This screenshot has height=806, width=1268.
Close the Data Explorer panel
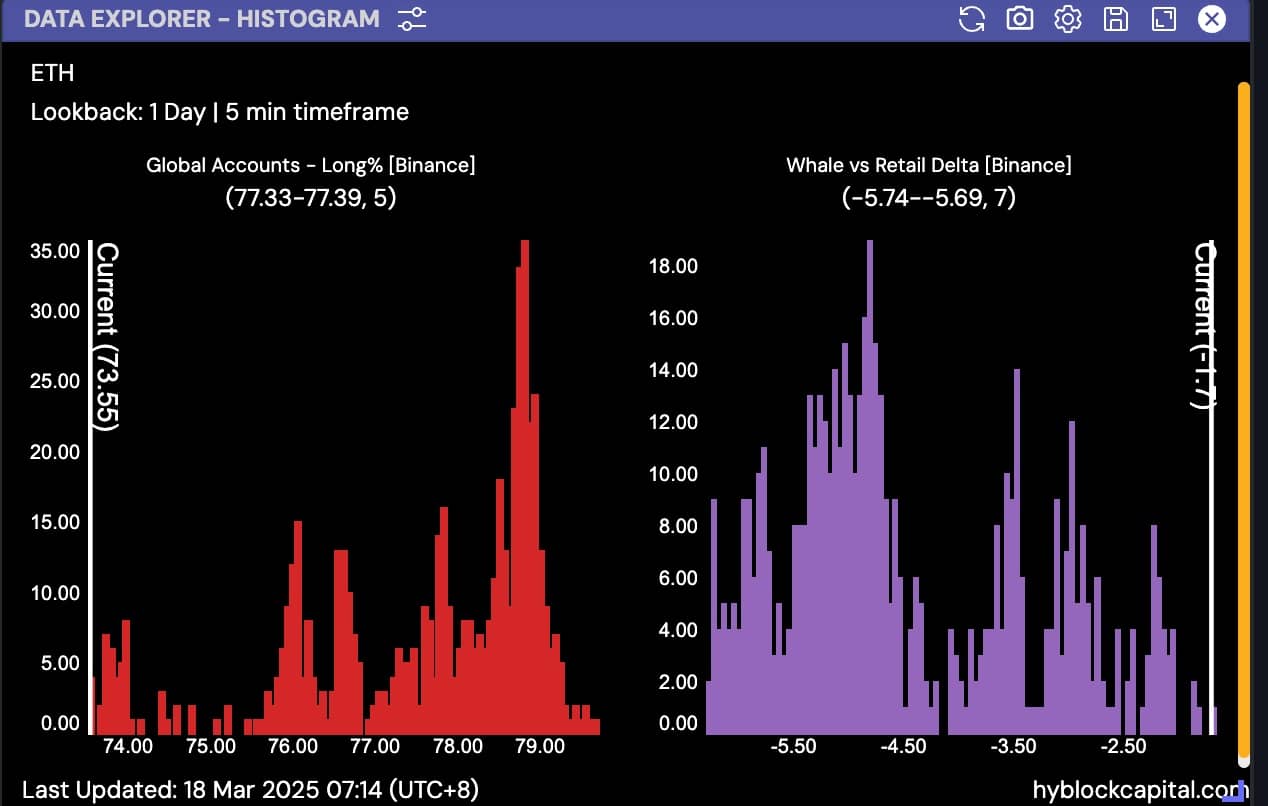tap(1211, 19)
